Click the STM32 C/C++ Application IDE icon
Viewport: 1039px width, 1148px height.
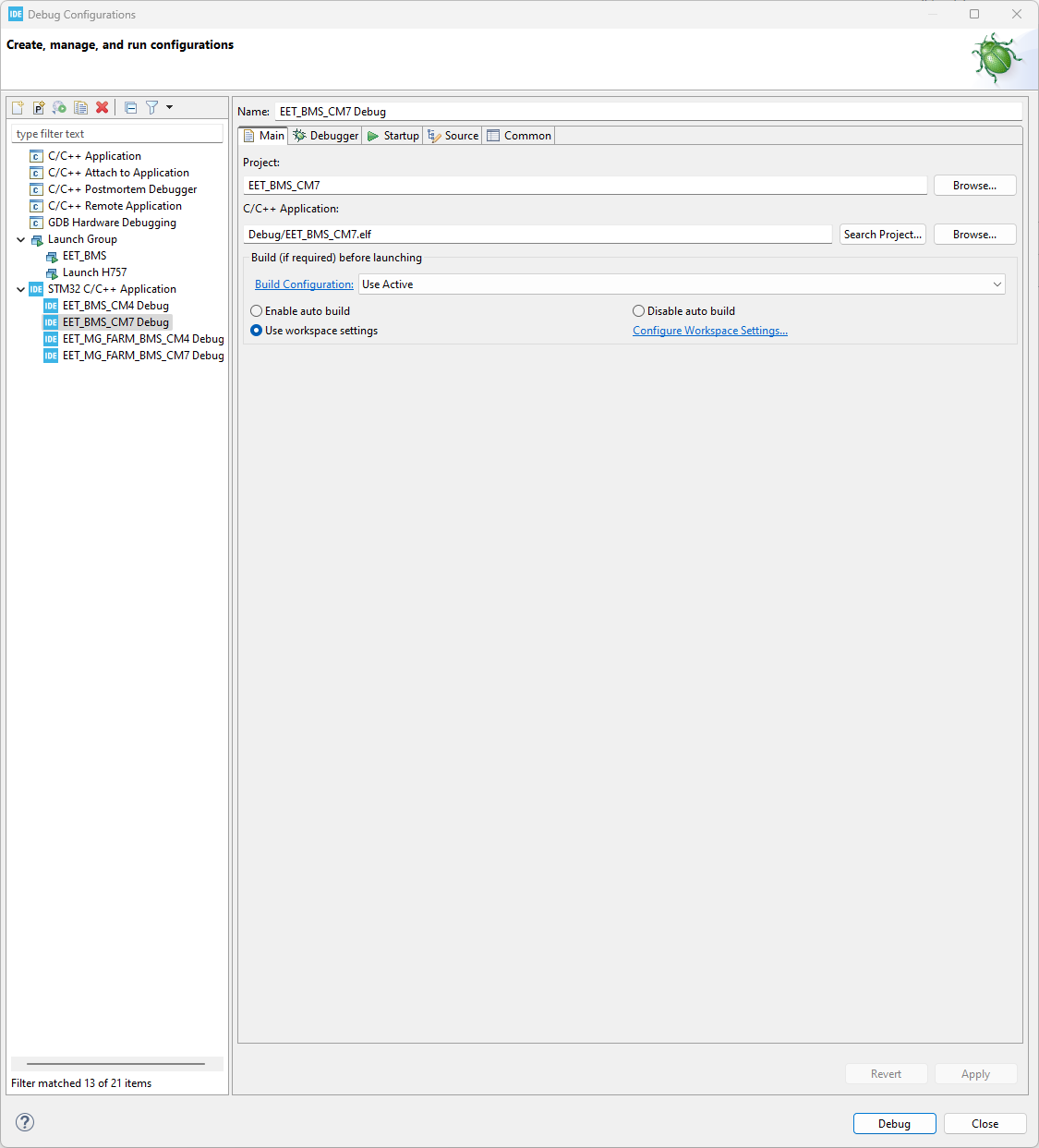point(36,289)
